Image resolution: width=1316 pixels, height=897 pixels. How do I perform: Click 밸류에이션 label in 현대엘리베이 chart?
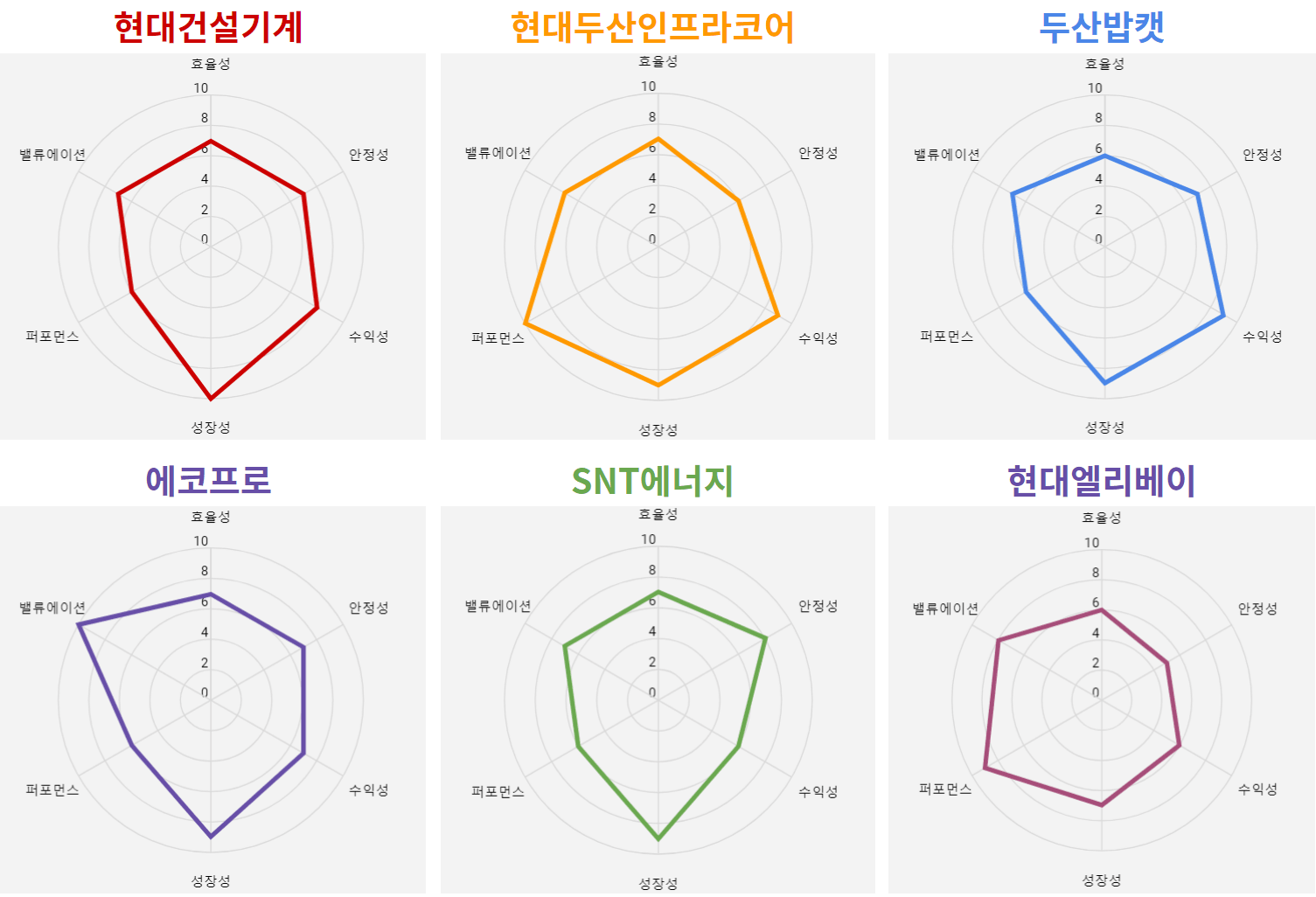[945, 608]
